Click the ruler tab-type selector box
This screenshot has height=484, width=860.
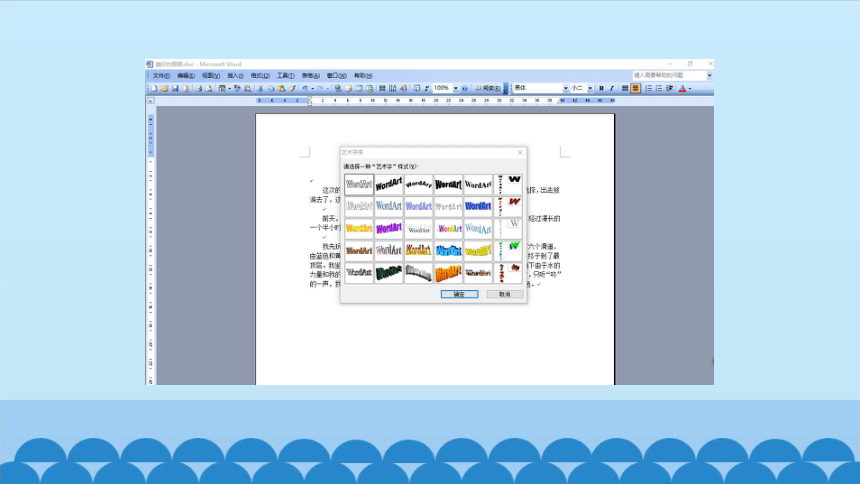point(151,101)
